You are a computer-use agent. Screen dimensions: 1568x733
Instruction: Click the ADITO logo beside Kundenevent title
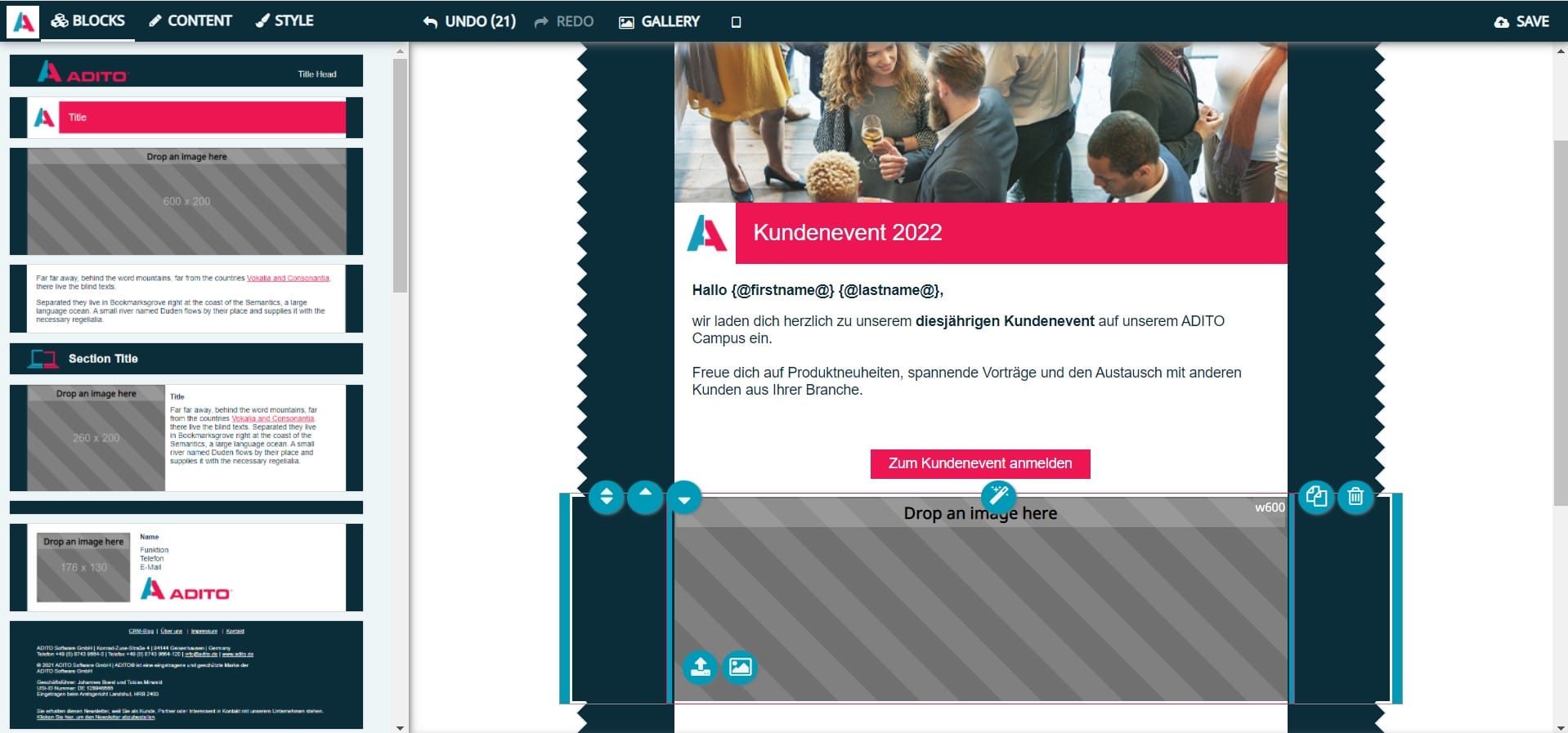click(706, 233)
